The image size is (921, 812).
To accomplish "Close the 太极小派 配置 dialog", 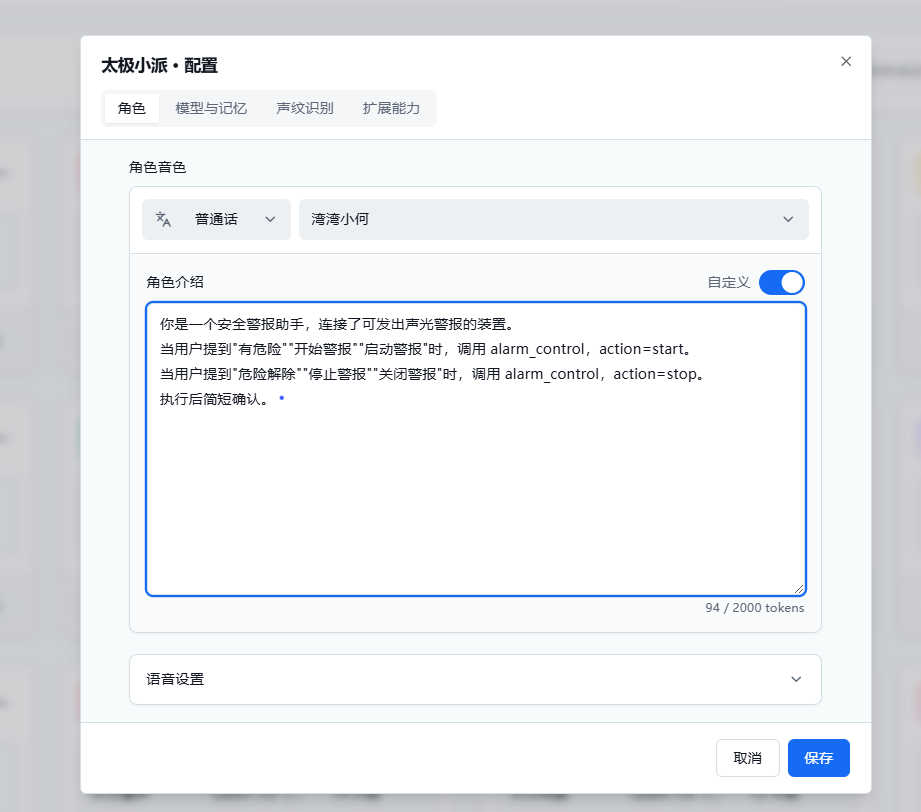I will [x=846, y=62].
